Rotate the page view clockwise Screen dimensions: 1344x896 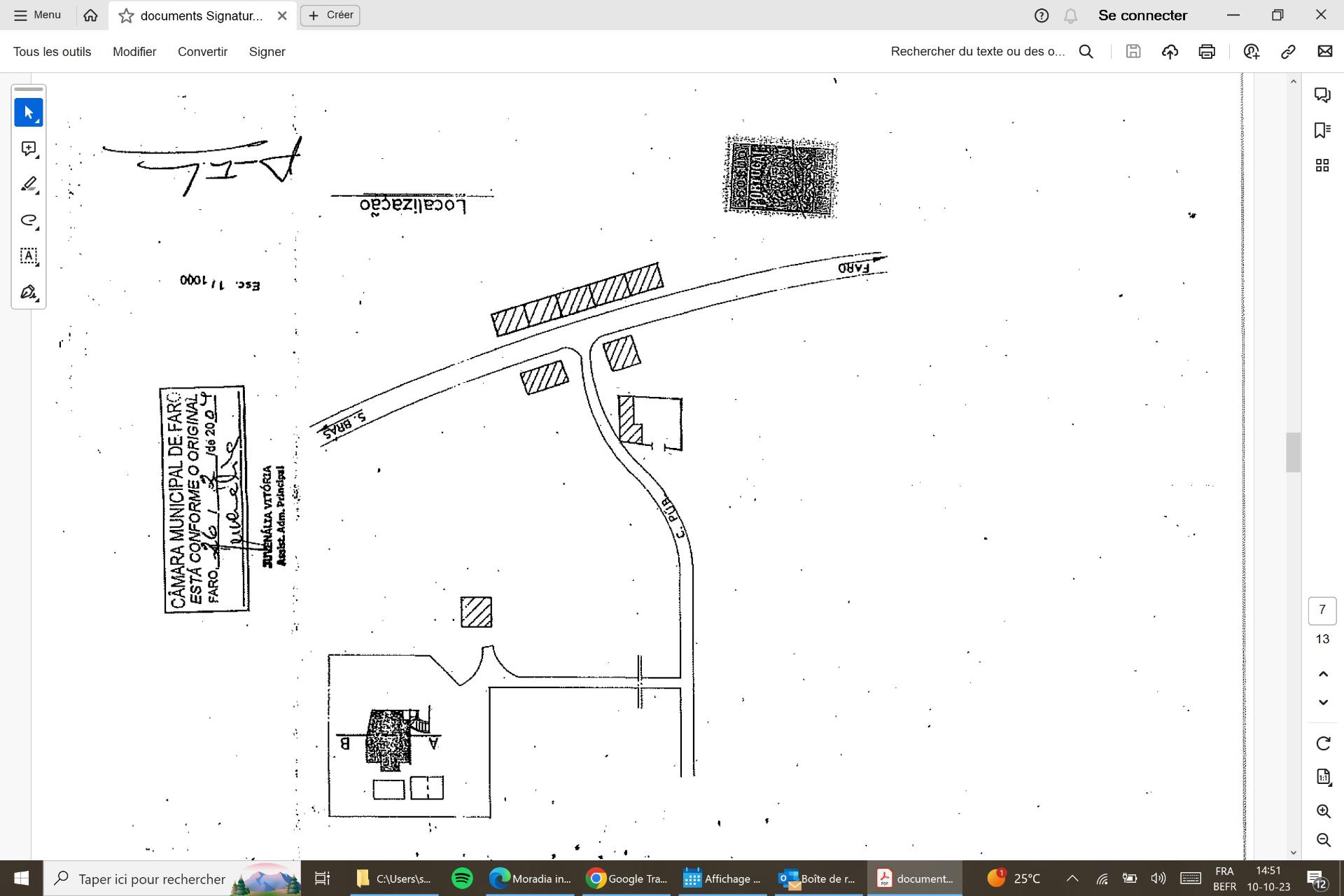pos(1322,743)
